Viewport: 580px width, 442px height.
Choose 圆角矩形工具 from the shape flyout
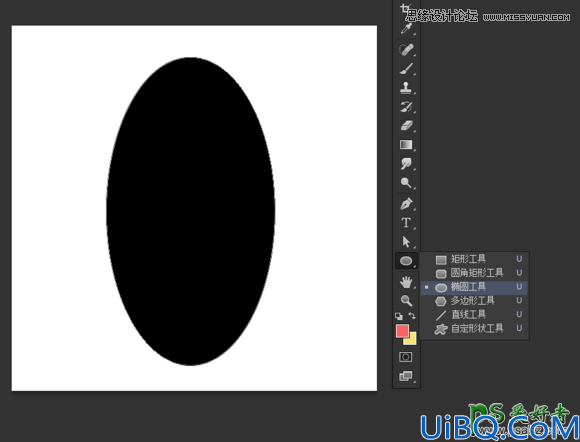click(x=475, y=273)
